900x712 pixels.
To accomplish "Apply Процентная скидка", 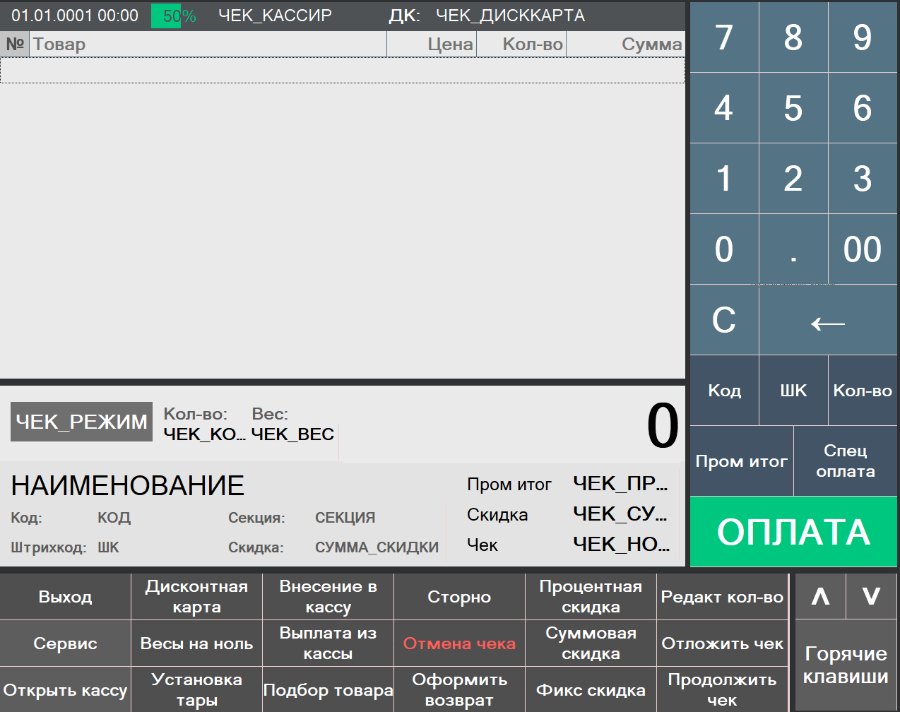I will click(x=591, y=597).
